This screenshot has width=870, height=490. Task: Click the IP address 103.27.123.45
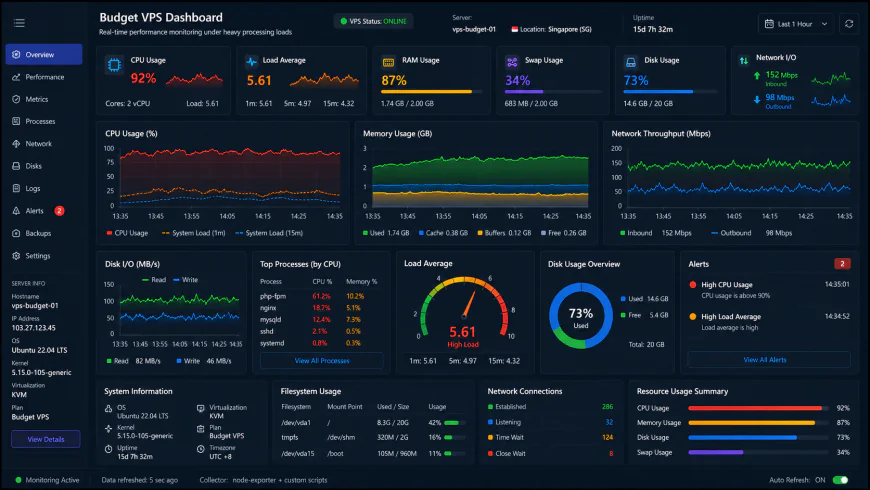point(33,328)
